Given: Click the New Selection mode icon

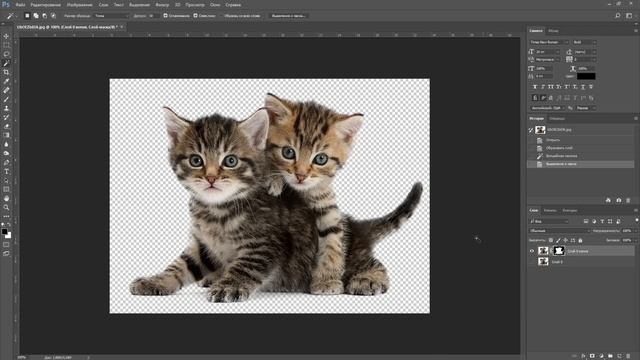Looking at the screenshot, I should 27,16.
